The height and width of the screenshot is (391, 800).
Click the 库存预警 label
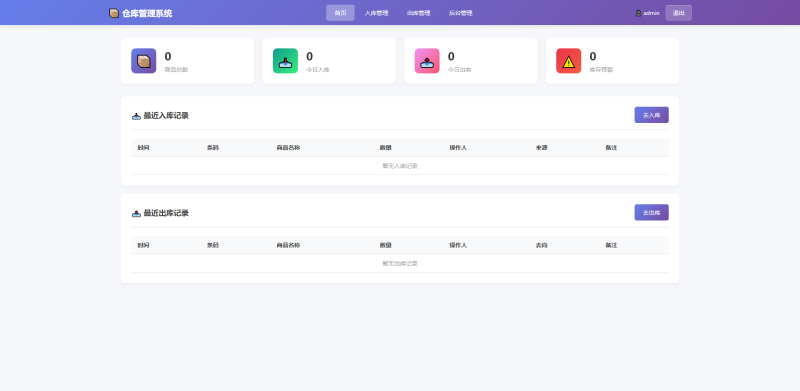coord(602,69)
